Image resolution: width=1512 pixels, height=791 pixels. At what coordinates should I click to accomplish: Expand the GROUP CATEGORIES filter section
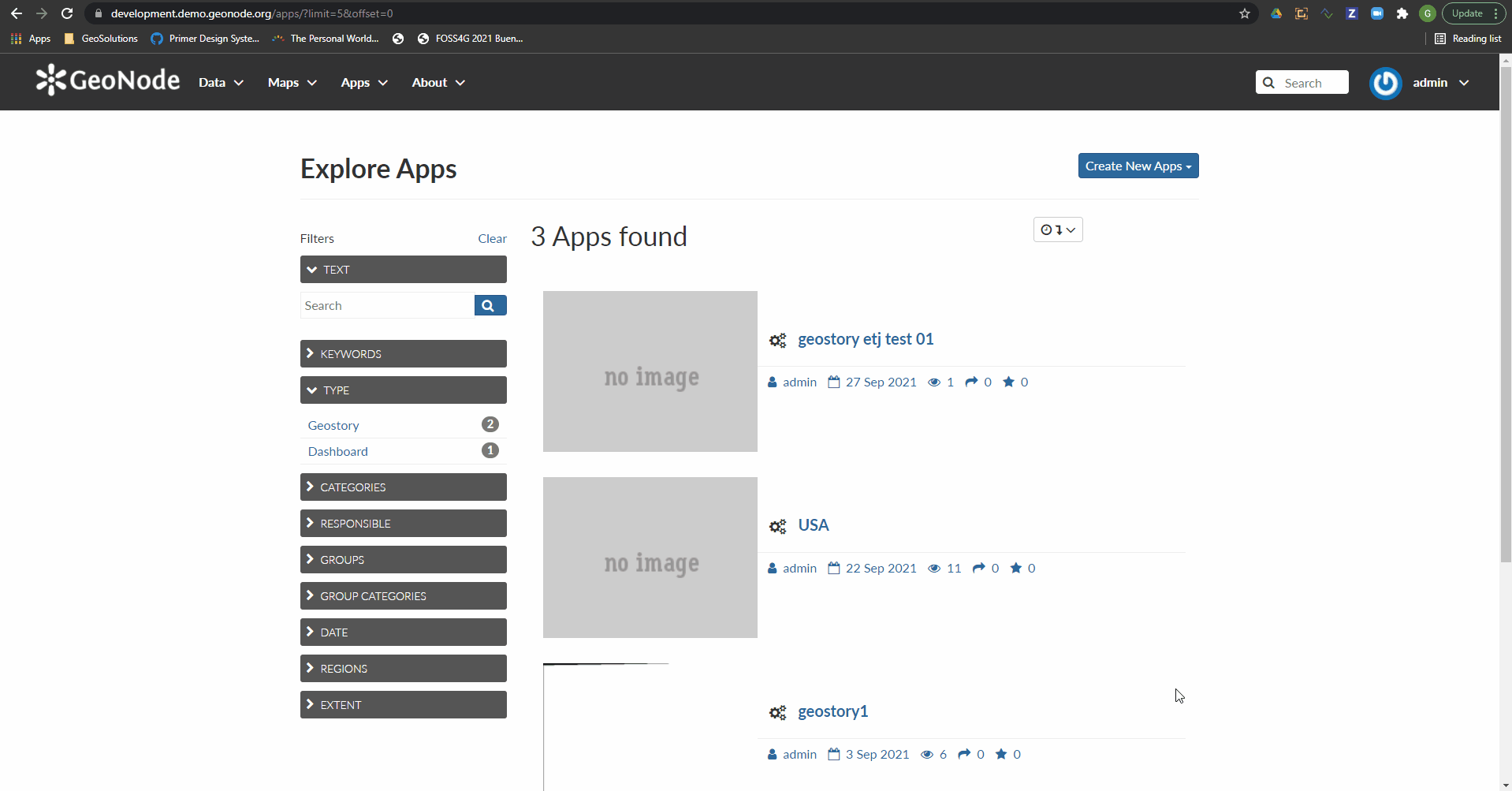404,595
